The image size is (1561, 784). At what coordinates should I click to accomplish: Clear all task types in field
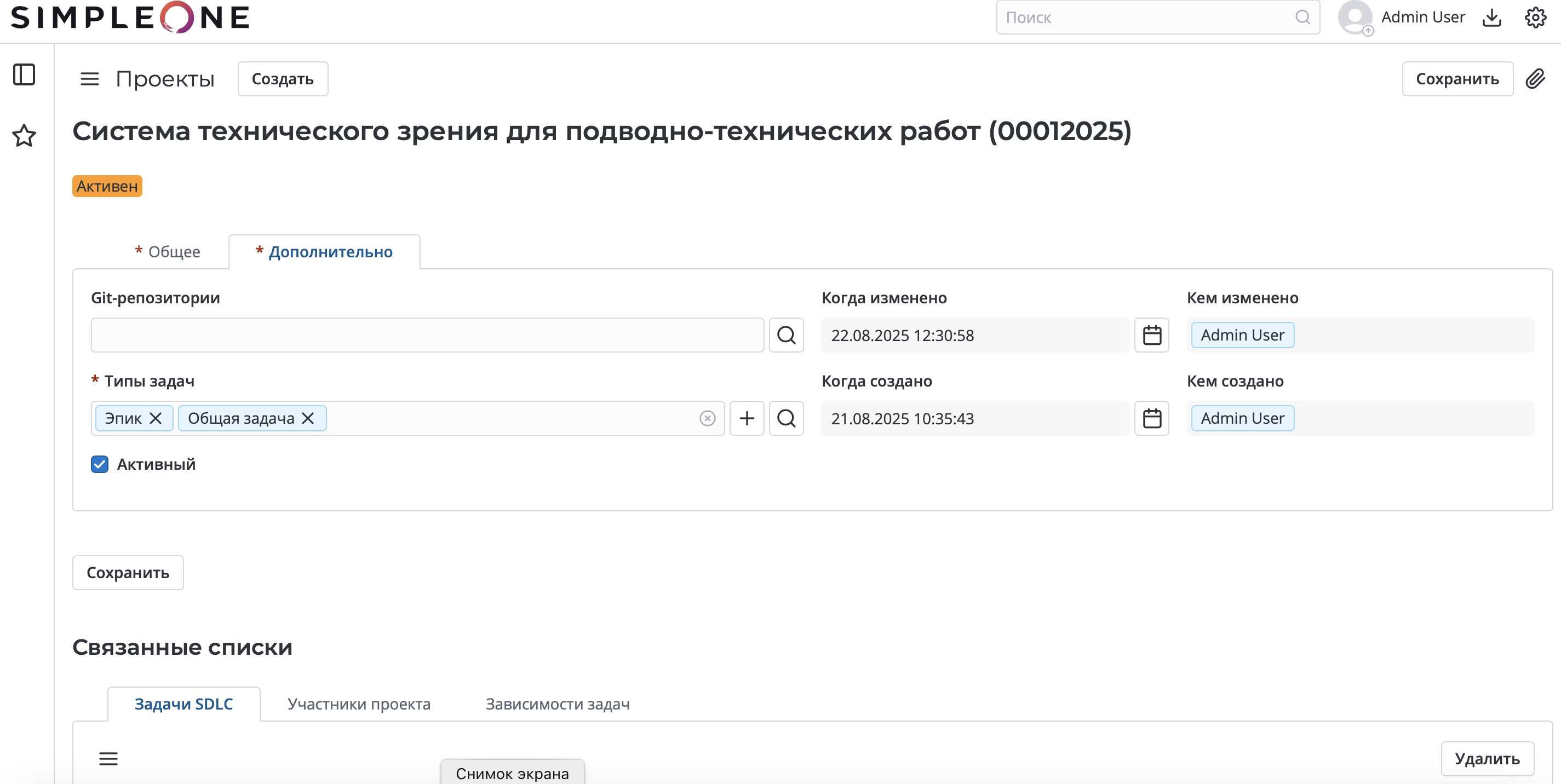pyautogui.click(x=707, y=418)
